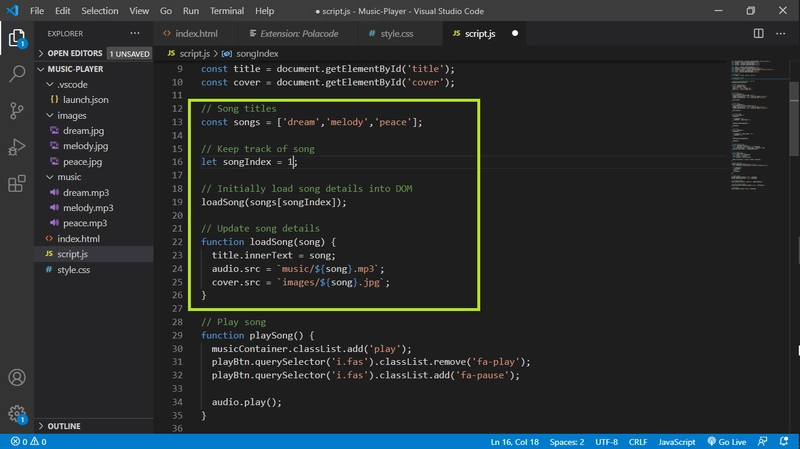Image resolution: width=800 pixels, height=449 pixels.
Task: Click the Accounts icon in activity bar
Action: tap(17, 378)
